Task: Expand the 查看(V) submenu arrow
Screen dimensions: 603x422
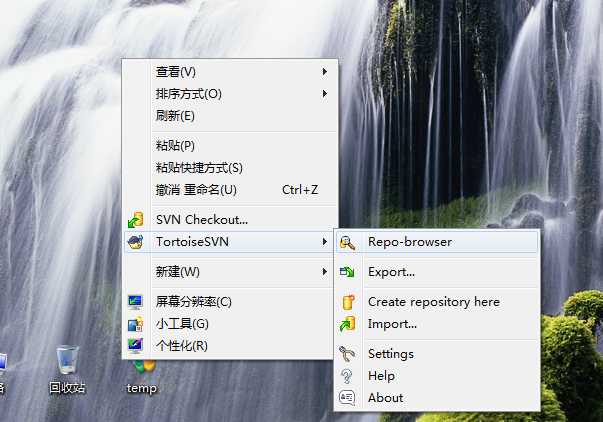Action: coord(325,72)
